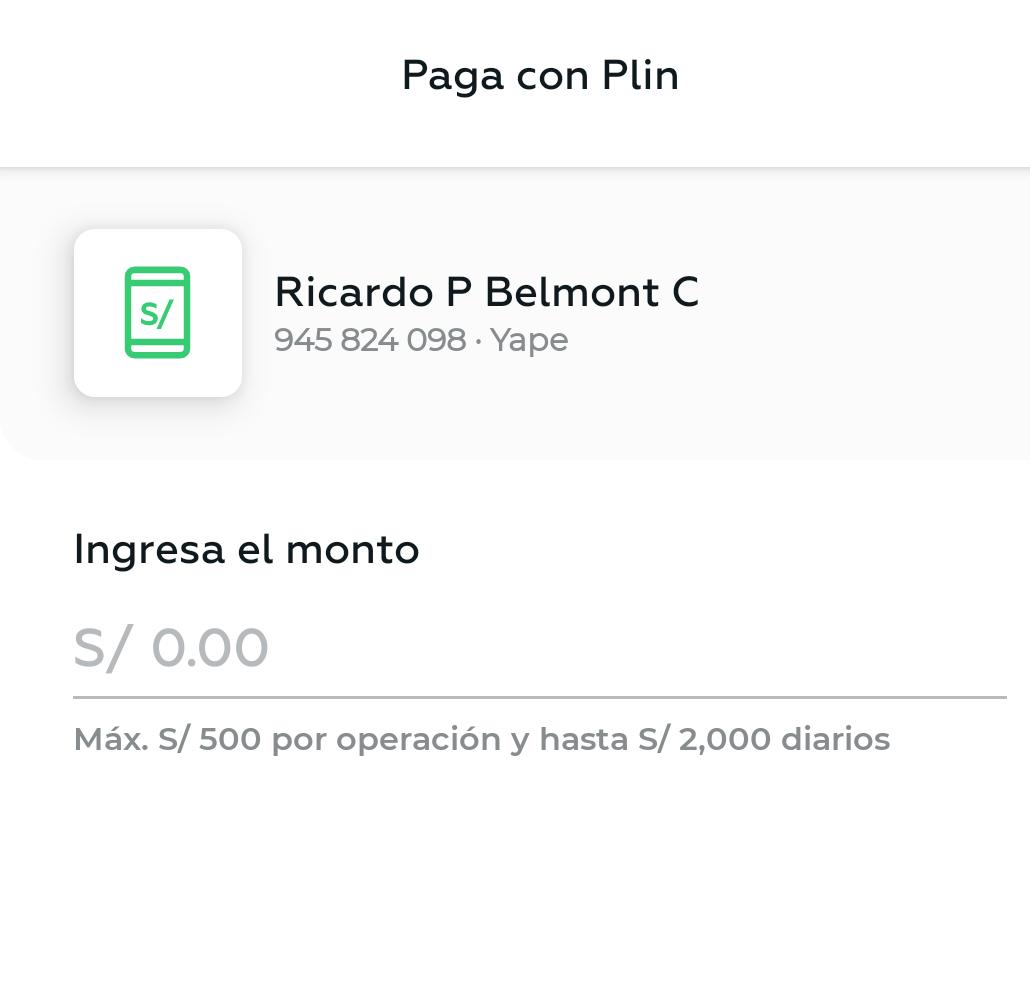Screen dimensions: 1030x1003
Task: Tap the surname Belmont in recipient name
Action: pyautogui.click(x=572, y=292)
